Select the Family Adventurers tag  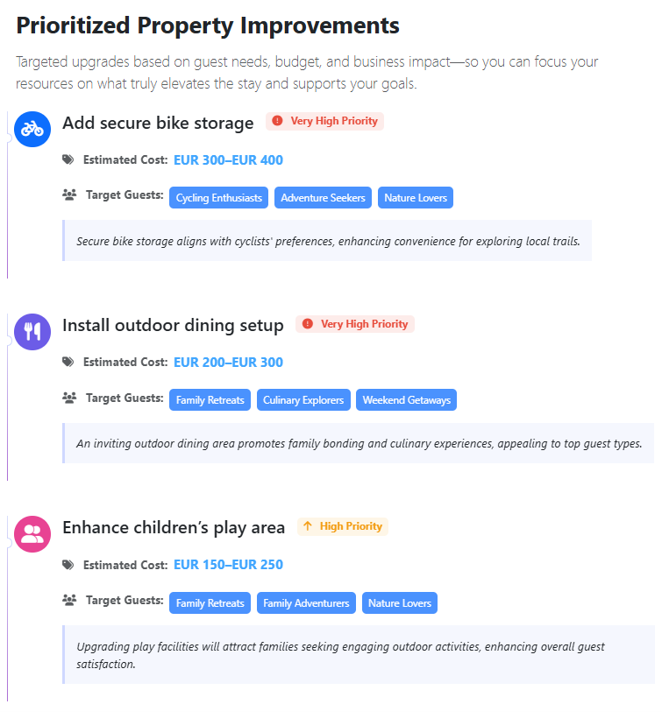[x=306, y=603]
